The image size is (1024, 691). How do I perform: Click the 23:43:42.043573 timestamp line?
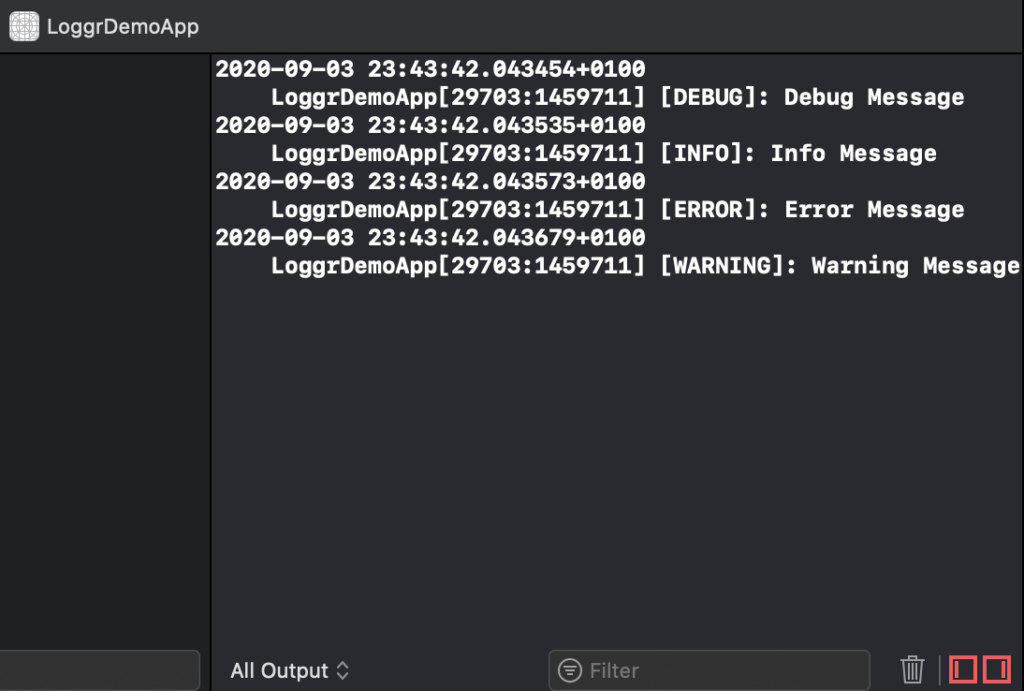pos(430,181)
